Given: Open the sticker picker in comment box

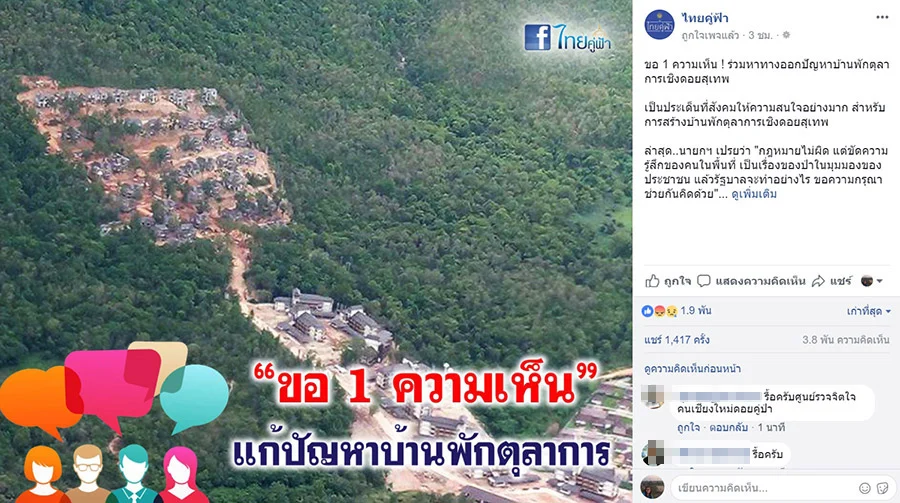Looking at the screenshot, I should 883,487.
